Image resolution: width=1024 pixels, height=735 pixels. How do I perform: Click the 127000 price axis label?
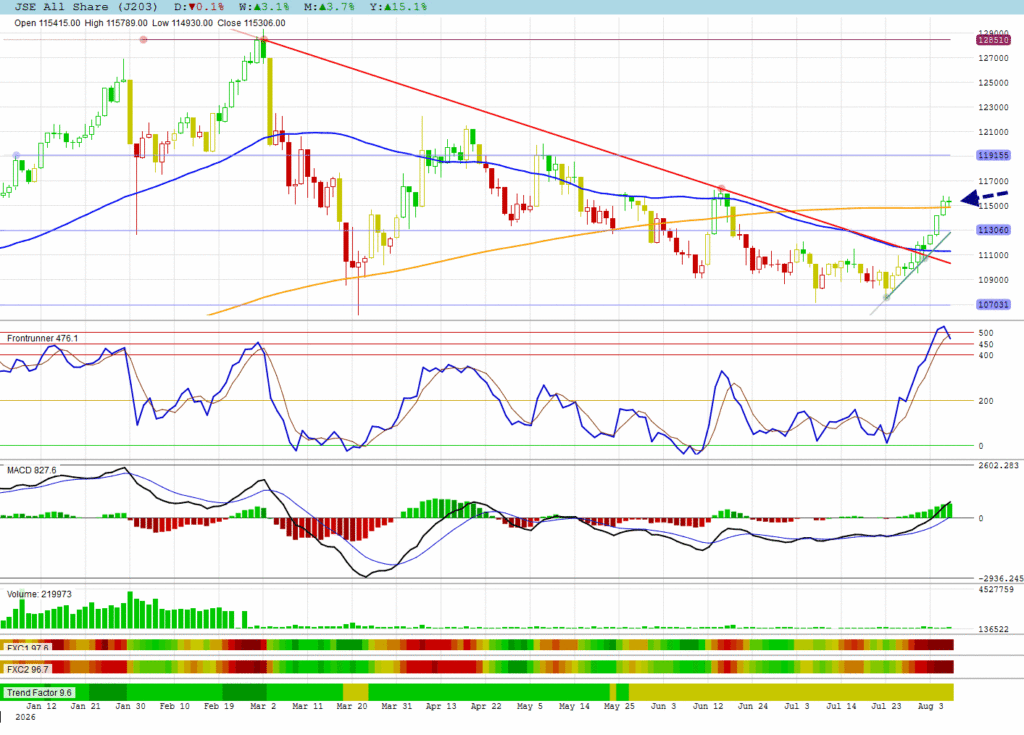[993, 58]
